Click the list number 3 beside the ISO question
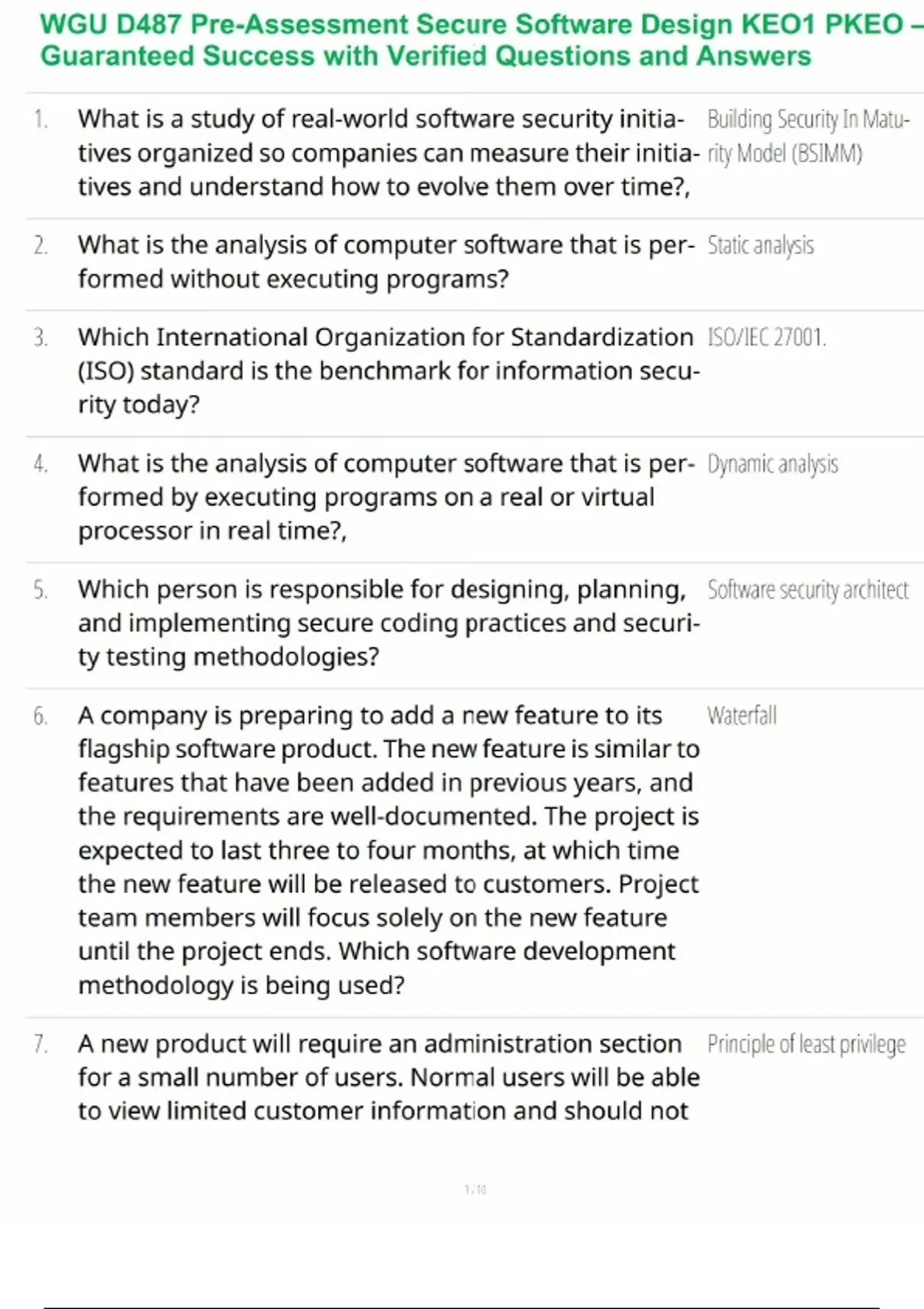The image size is (924, 1309). pyautogui.click(x=40, y=337)
